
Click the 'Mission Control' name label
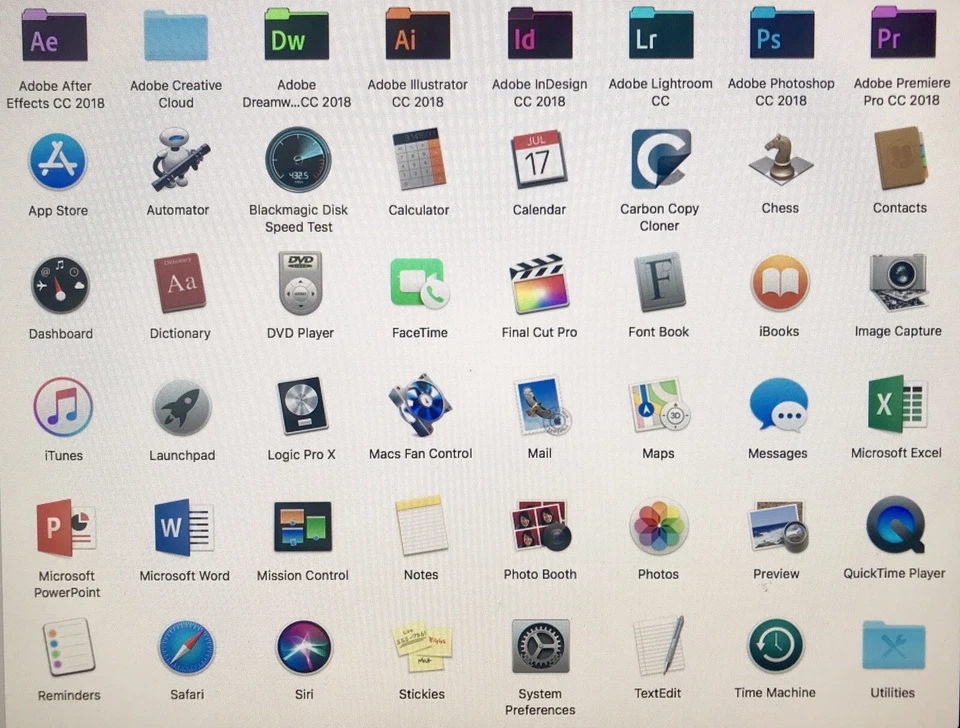click(x=302, y=576)
